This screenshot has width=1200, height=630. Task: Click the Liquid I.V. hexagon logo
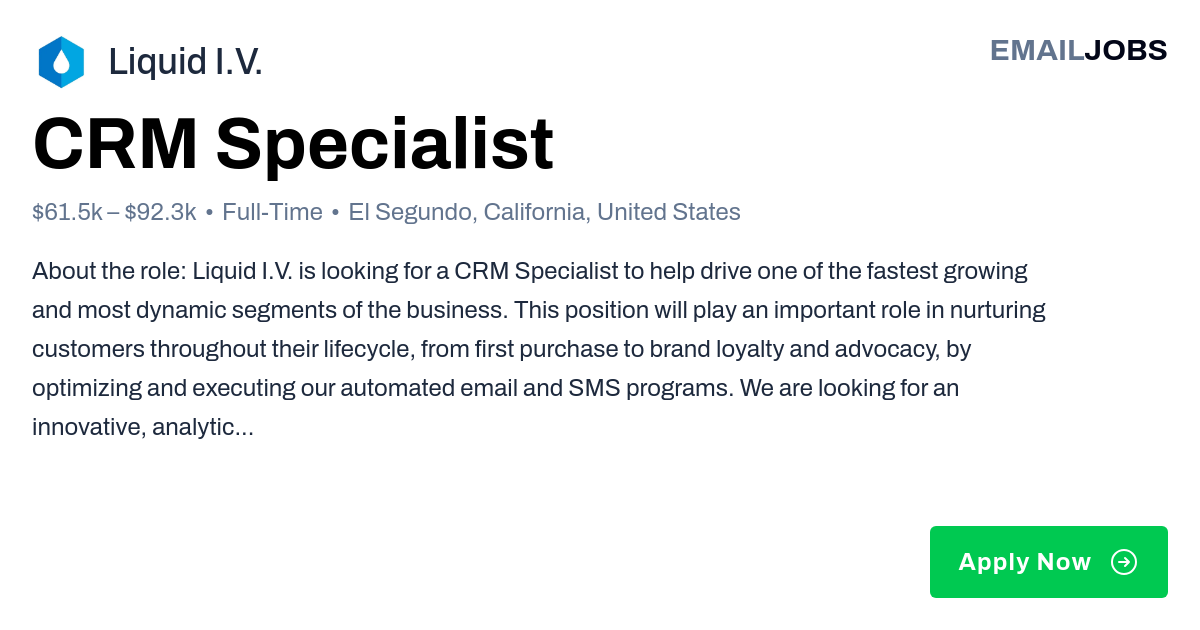(x=61, y=62)
